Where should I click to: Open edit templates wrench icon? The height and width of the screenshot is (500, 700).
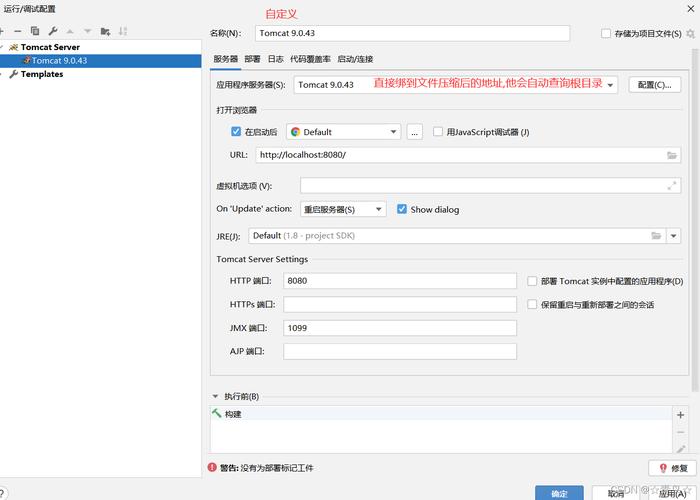point(53,31)
